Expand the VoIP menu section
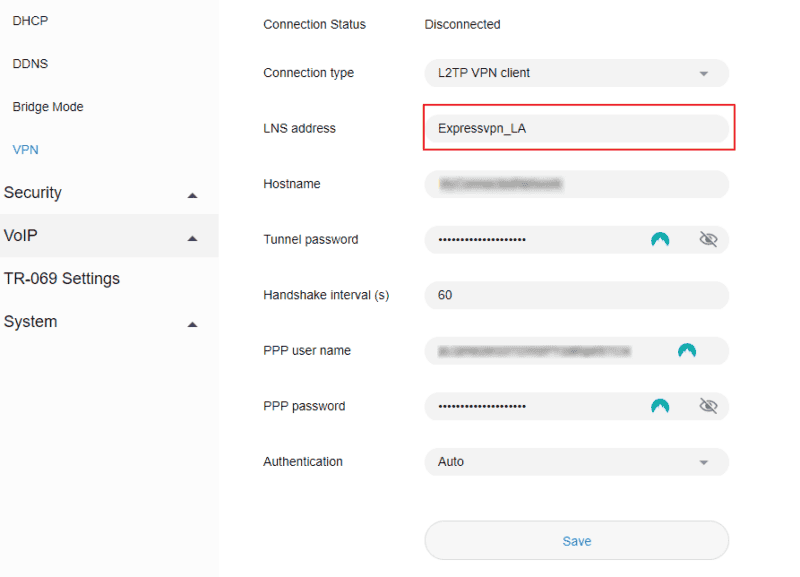The width and height of the screenshot is (800, 577). tap(109, 236)
